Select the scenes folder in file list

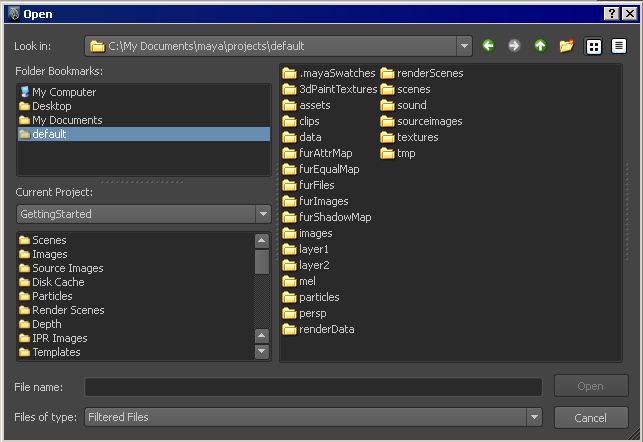[405, 89]
